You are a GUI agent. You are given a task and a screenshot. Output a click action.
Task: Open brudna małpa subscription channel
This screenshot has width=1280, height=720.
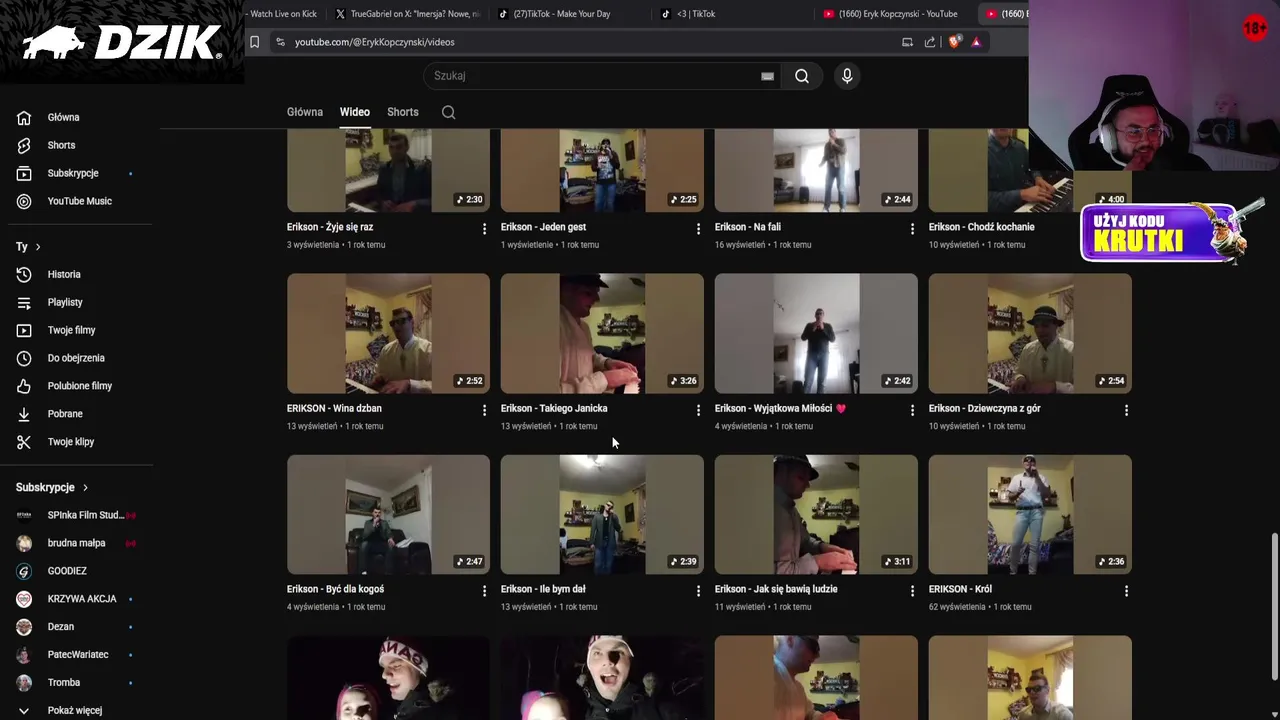tap(76, 543)
